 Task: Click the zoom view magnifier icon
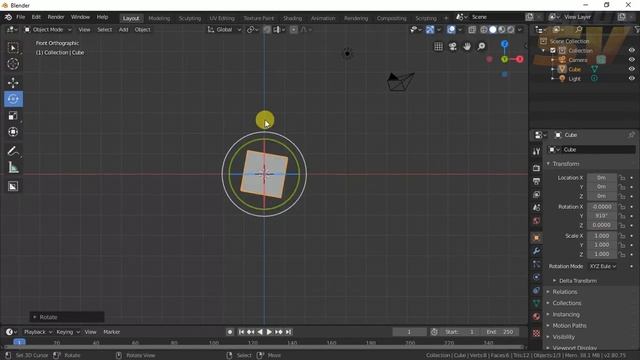[x=481, y=47]
